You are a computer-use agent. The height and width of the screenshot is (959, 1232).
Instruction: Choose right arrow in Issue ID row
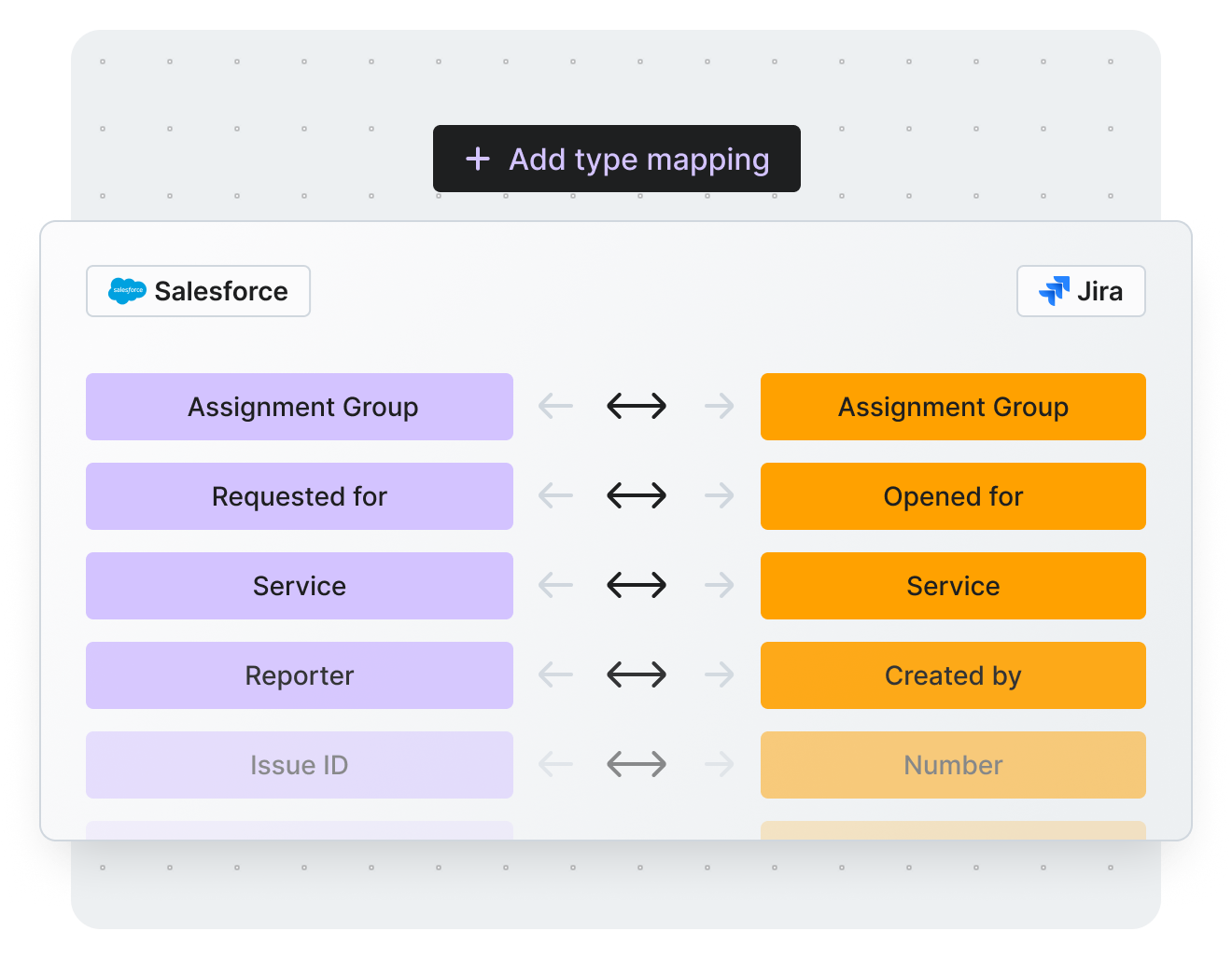(719, 765)
